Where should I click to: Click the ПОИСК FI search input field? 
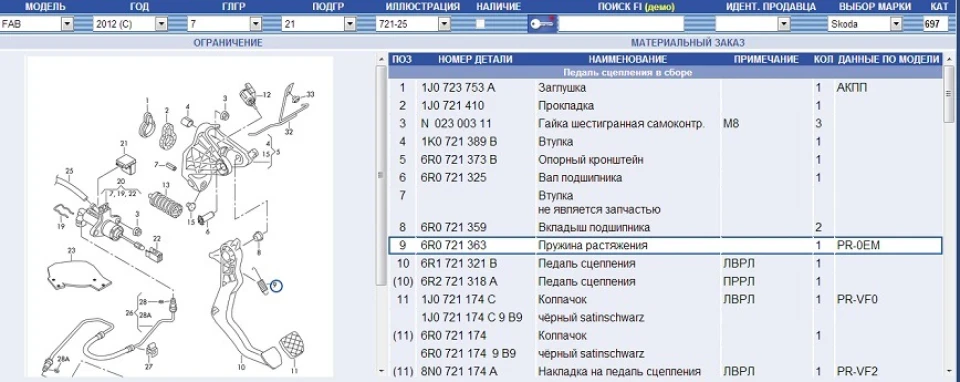tap(621, 24)
